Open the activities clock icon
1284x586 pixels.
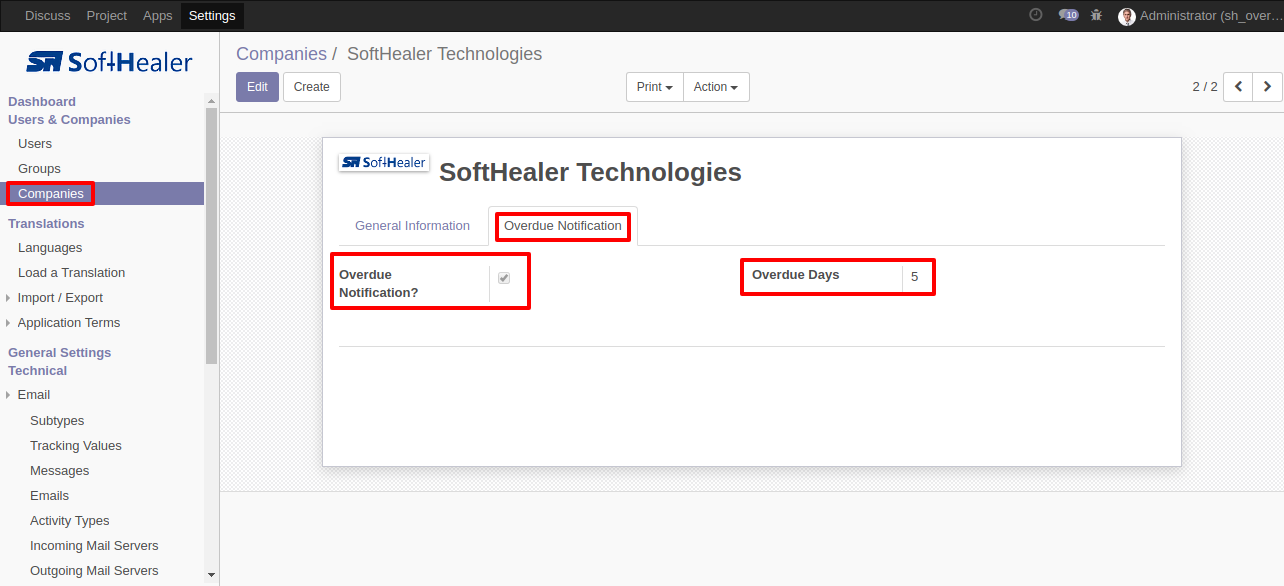1035,15
